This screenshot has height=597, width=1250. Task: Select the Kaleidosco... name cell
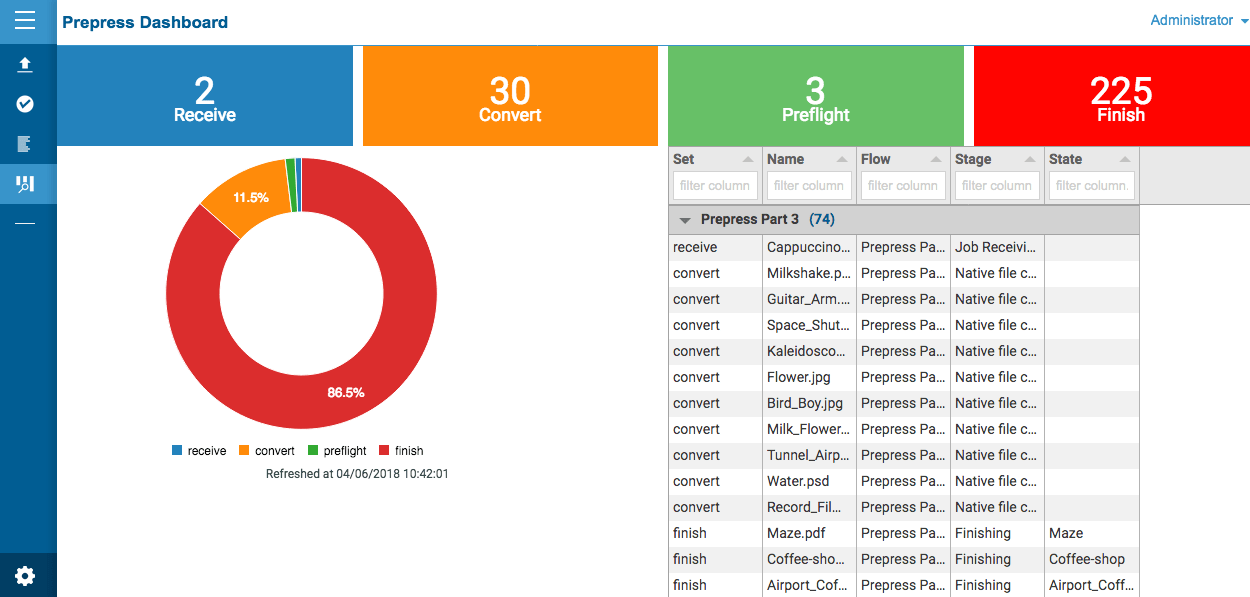[x=809, y=351]
